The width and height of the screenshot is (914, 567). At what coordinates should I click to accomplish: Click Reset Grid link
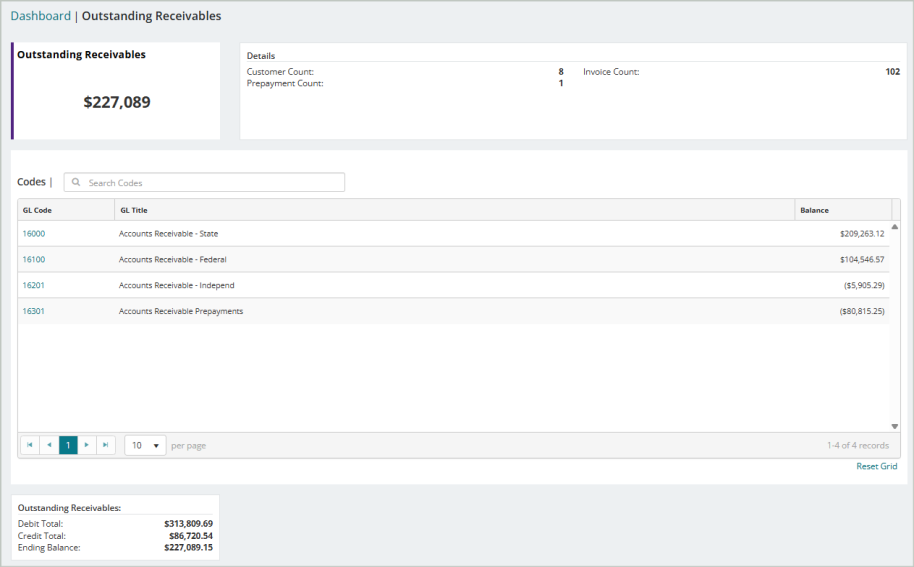[x=877, y=466]
